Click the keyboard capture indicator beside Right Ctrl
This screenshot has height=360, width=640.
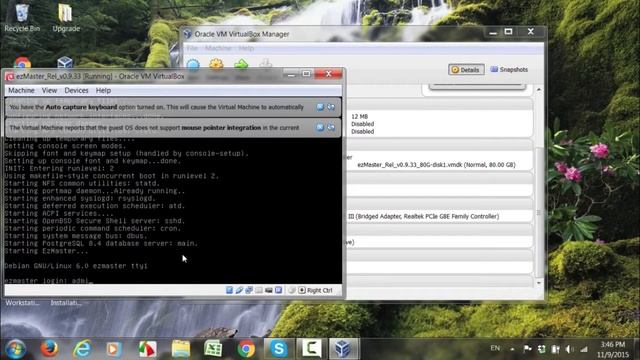point(302,290)
